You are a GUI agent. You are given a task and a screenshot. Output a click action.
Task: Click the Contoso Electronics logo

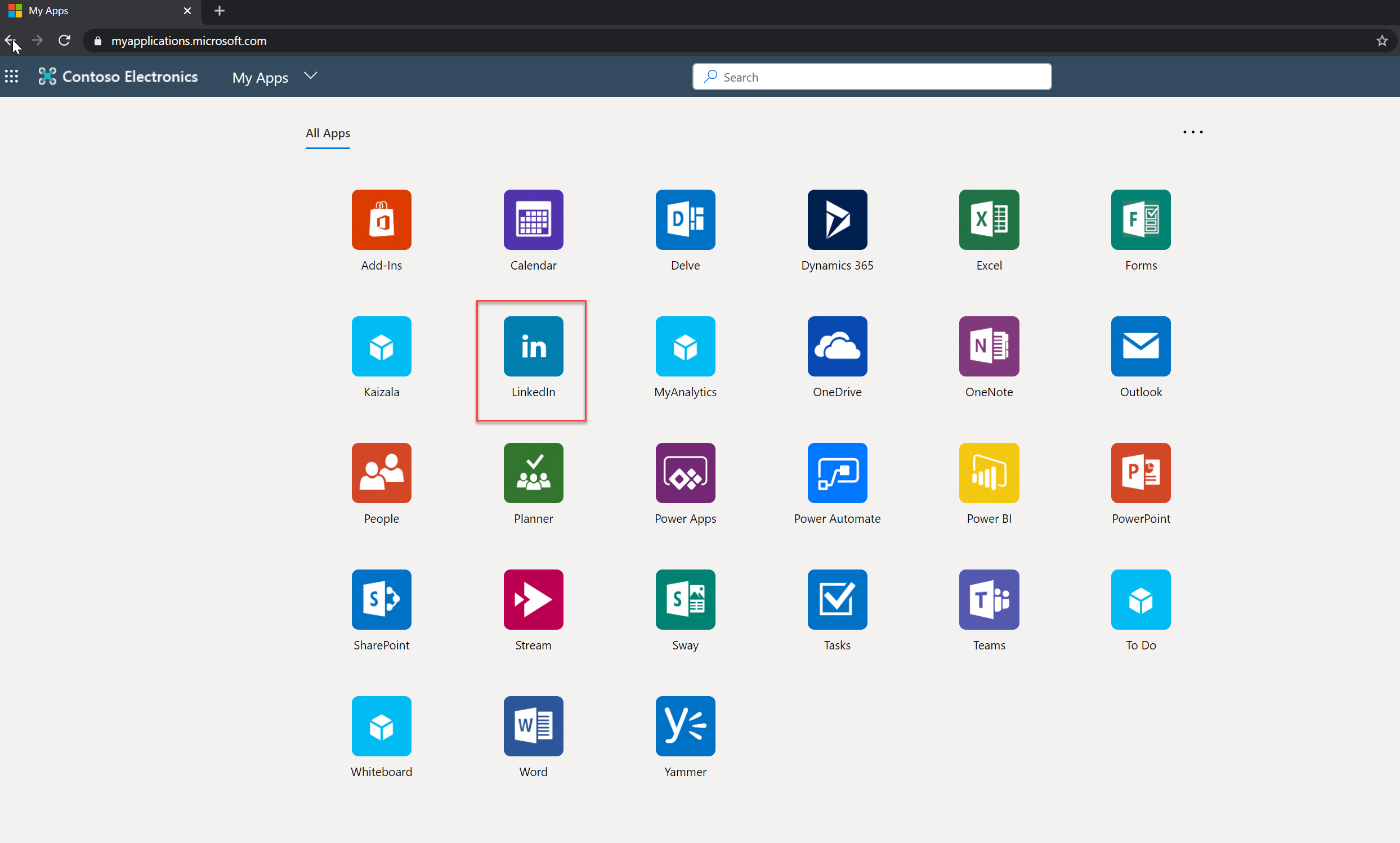pos(118,76)
